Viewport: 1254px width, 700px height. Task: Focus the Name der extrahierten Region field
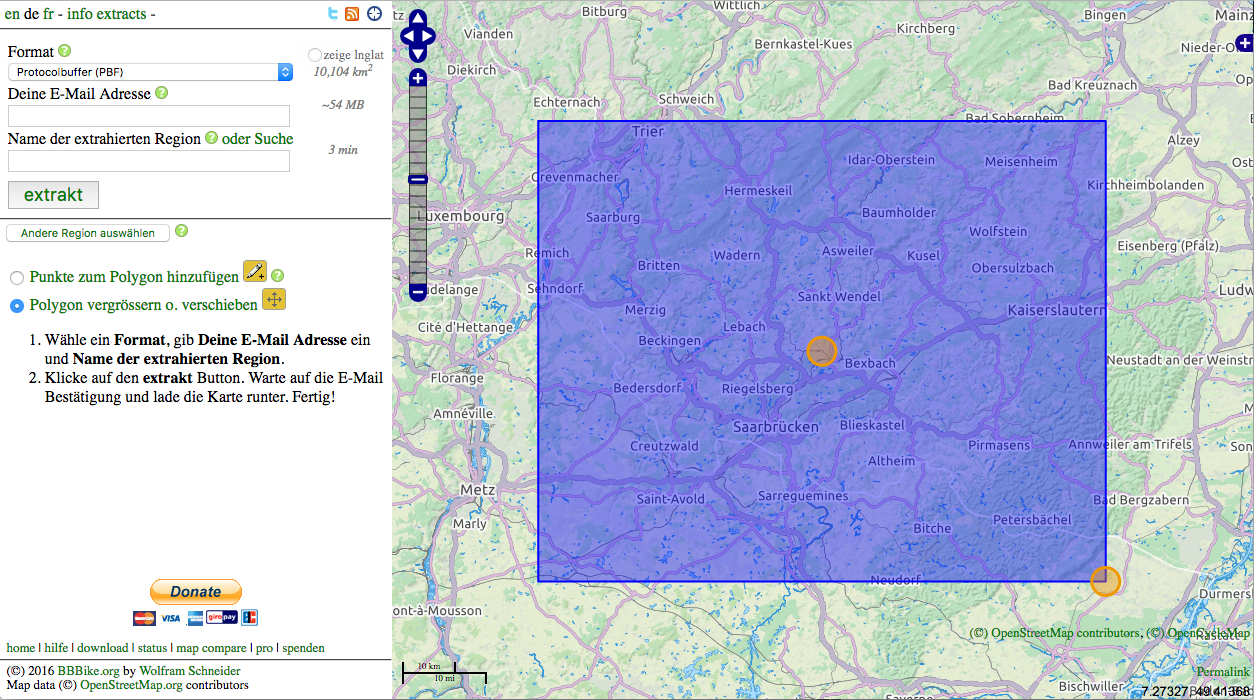point(149,161)
